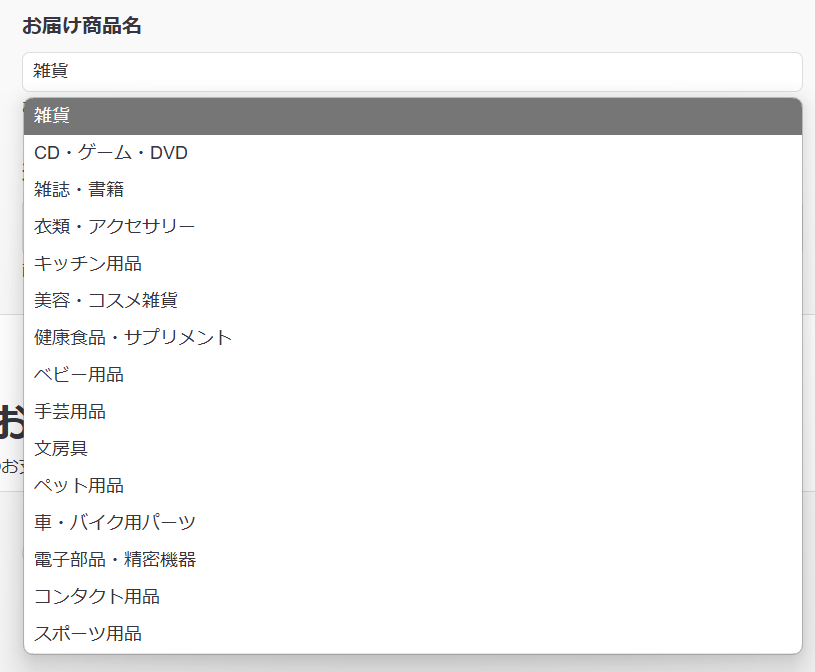This screenshot has width=815, height=672.
Task: Click the small cut-off お text below the heading
Action: [x=9, y=465]
